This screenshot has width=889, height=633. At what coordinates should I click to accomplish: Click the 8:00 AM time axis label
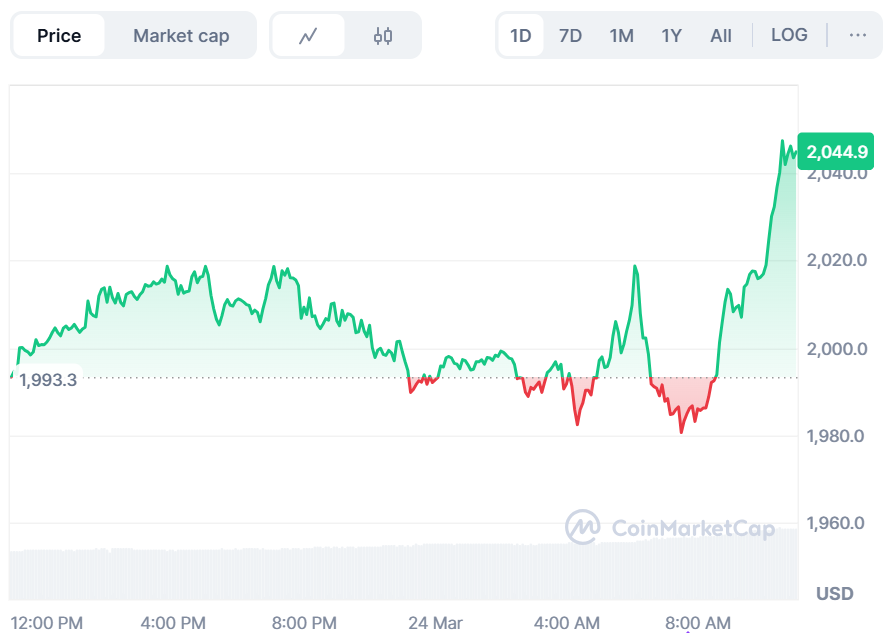tap(697, 623)
